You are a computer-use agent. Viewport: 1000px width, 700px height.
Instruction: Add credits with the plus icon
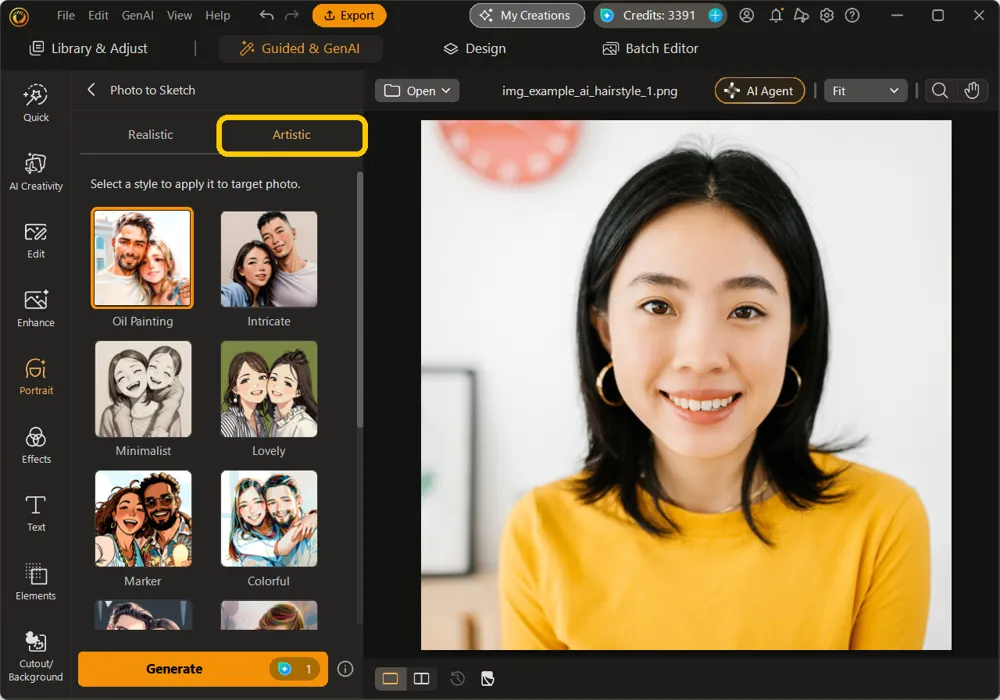pyautogui.click(x=716, y=15)
